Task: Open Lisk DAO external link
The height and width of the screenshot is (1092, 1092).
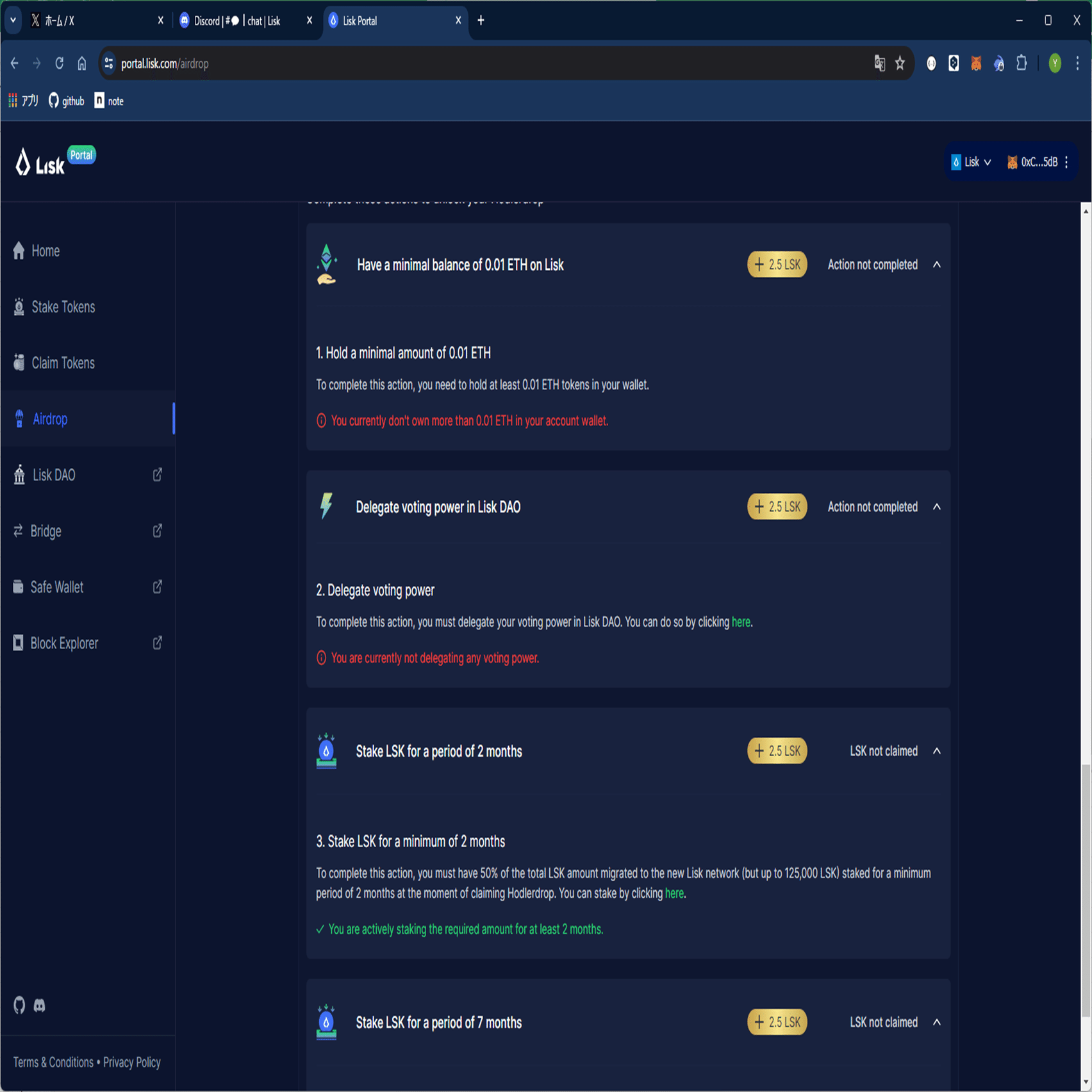Action: [x=55, y=475]
